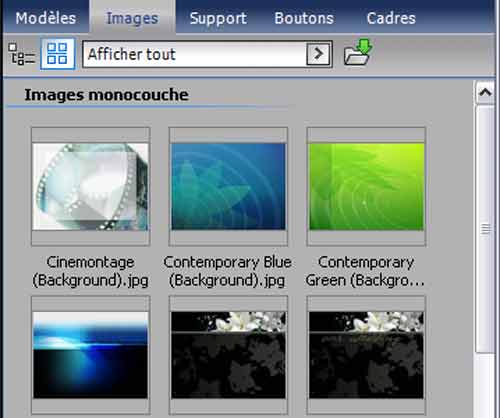Screen dimensions: 500x418
Task: Open the Boutons tab
Action: pyautogui.click(x=304, y=18)
